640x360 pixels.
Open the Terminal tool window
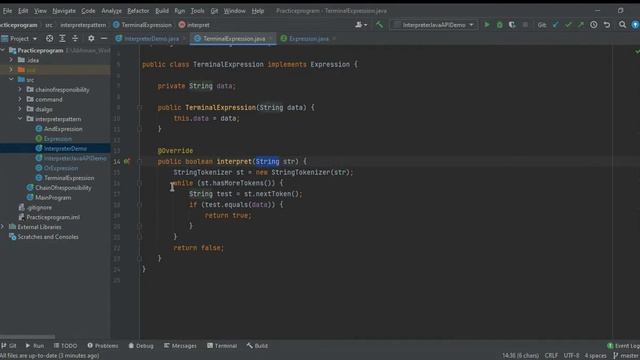pyautogui.click(x=222, y=346)
